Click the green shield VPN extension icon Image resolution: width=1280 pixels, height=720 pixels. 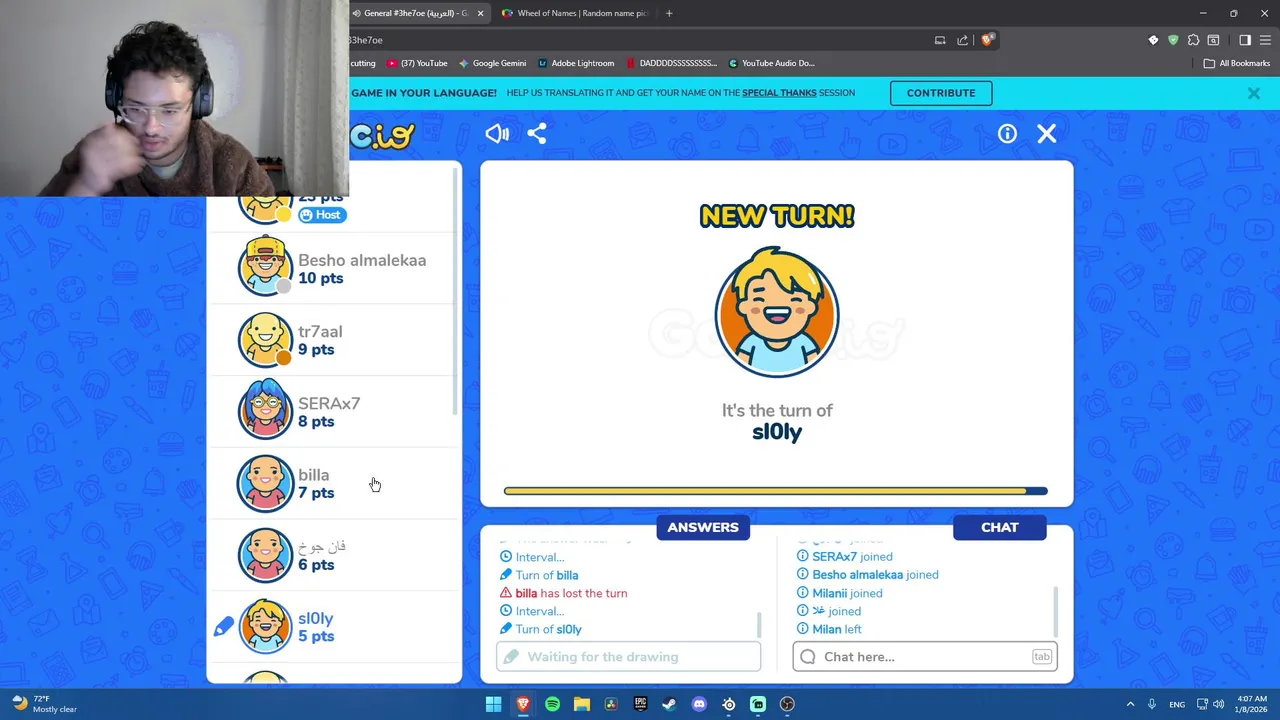1173,40
